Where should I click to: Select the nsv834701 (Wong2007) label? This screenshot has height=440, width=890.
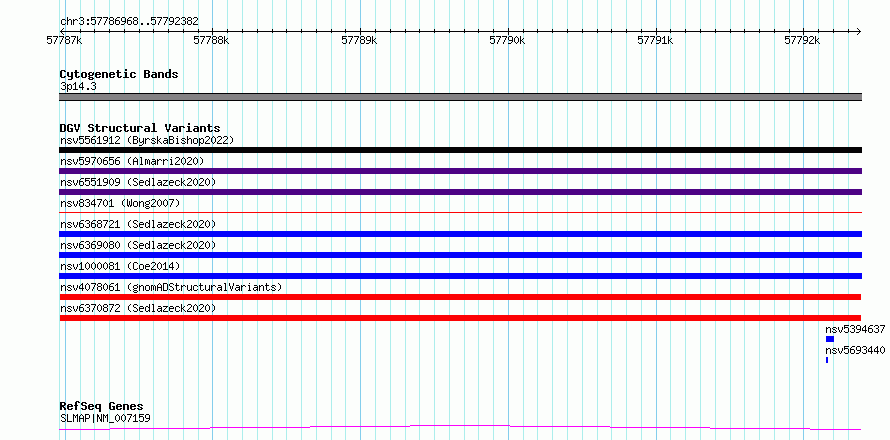coord(120,203)
